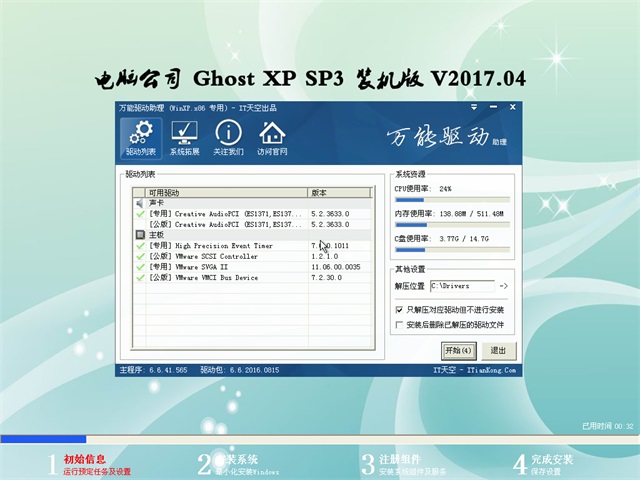
Task: Click step 1 初始信息 label
Action: pyautogui.click(x=84, y=459)
